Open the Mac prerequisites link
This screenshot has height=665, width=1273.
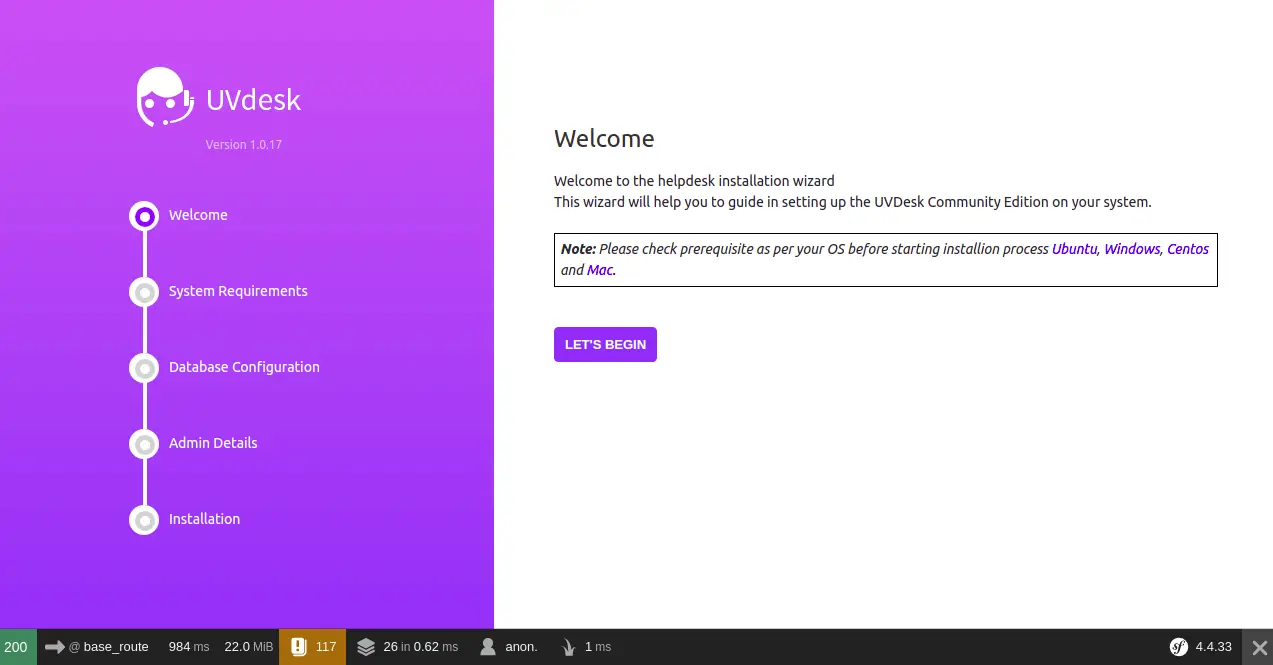600,270
